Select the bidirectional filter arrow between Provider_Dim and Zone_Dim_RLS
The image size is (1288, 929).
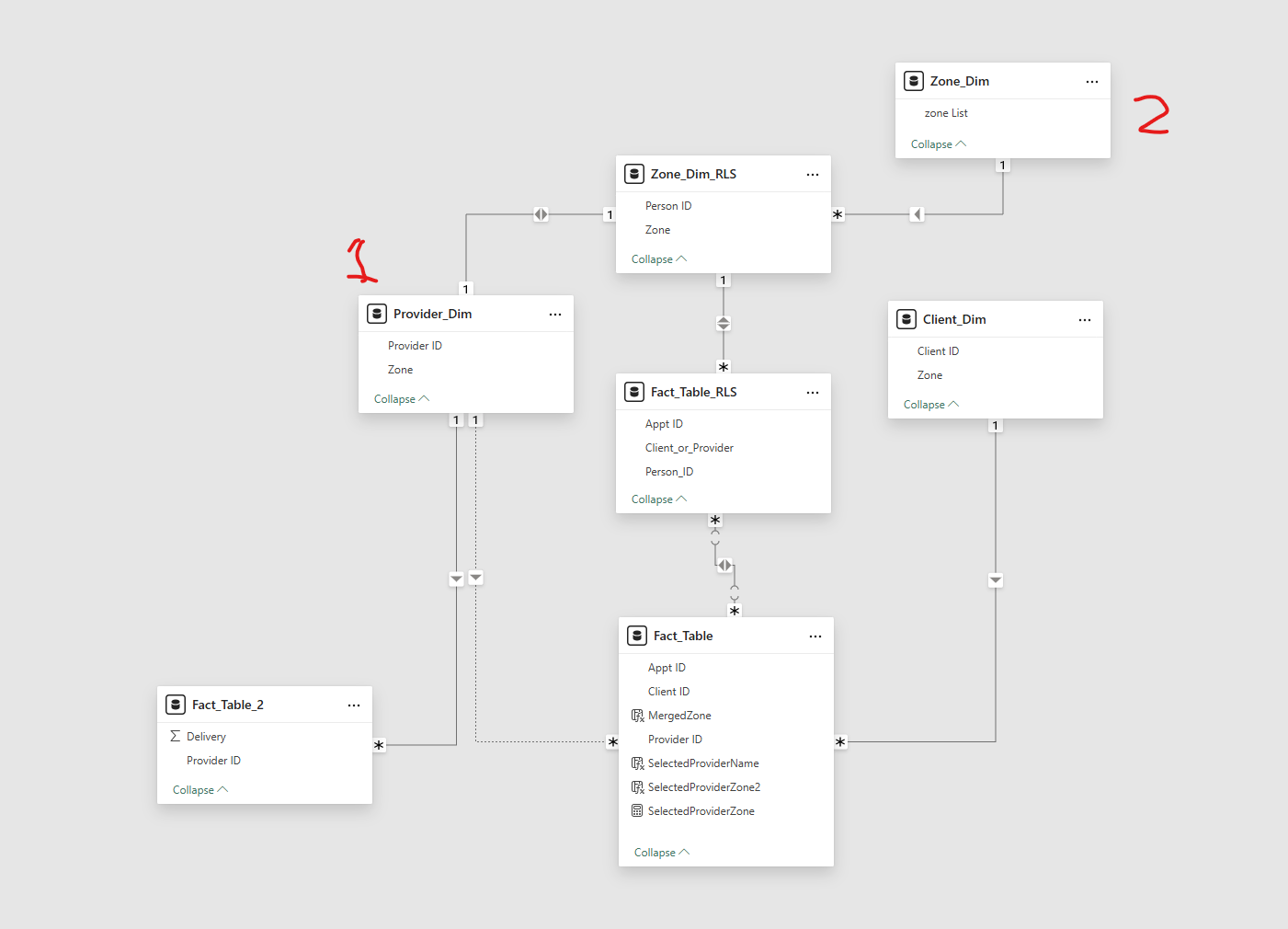(541, 214)
